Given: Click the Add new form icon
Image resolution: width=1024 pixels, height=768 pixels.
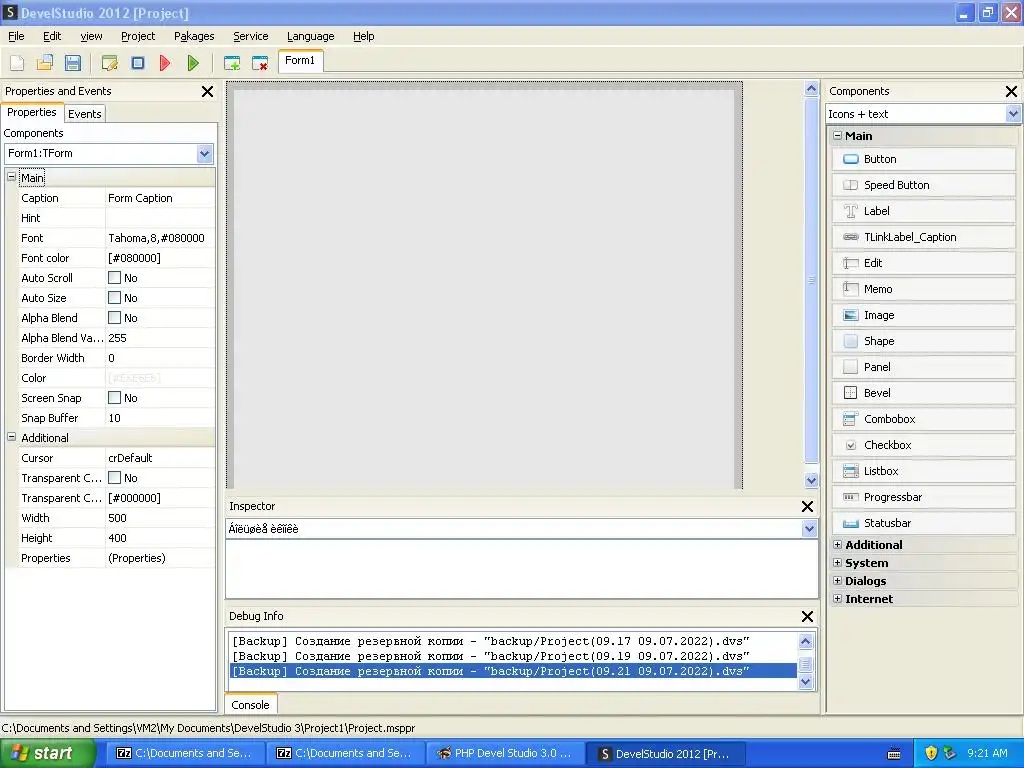Looking at the screenshot, I should [x=232, y=63].
